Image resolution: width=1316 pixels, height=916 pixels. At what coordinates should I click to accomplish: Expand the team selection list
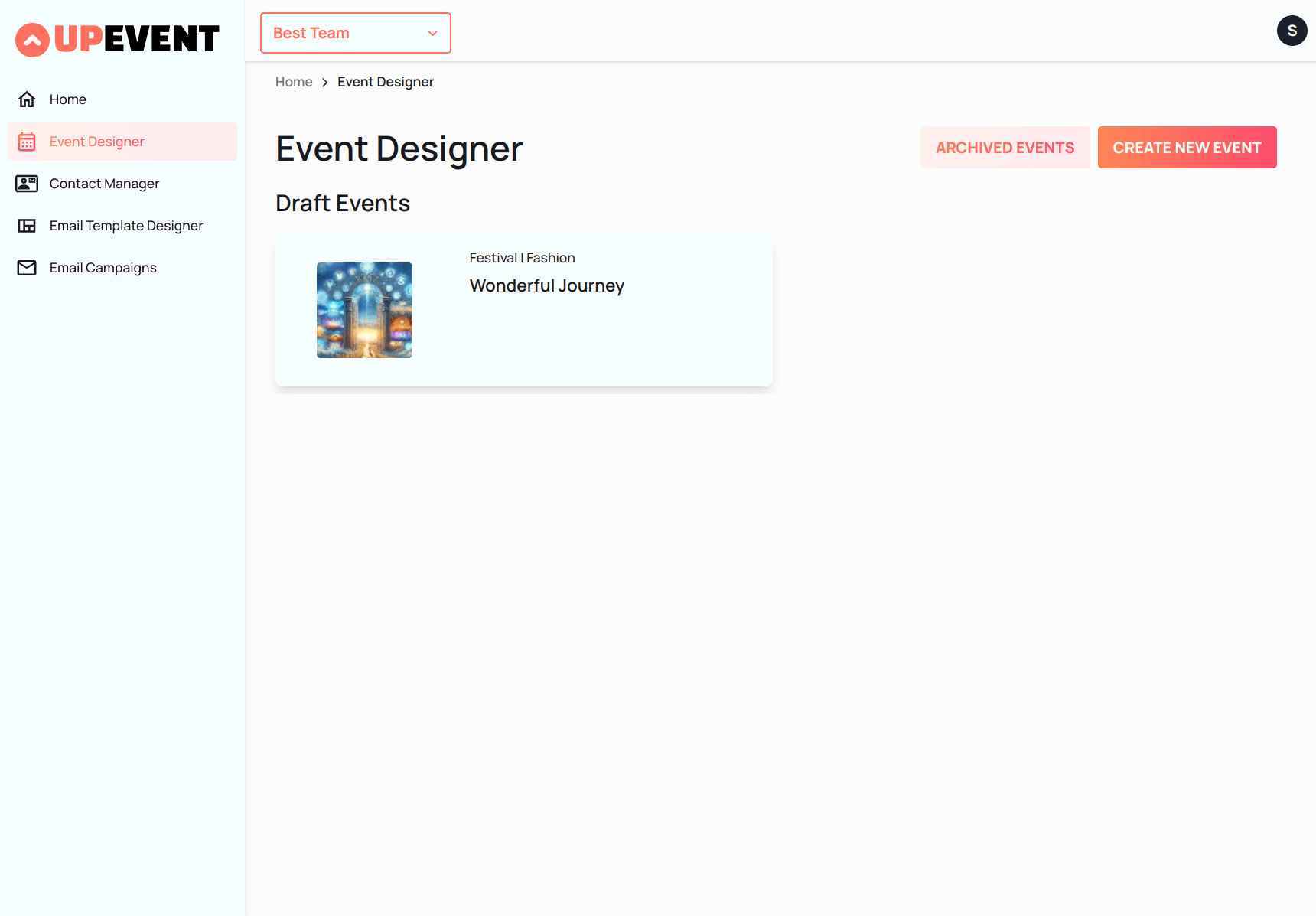pyautogui.click(x=355, y=33)
